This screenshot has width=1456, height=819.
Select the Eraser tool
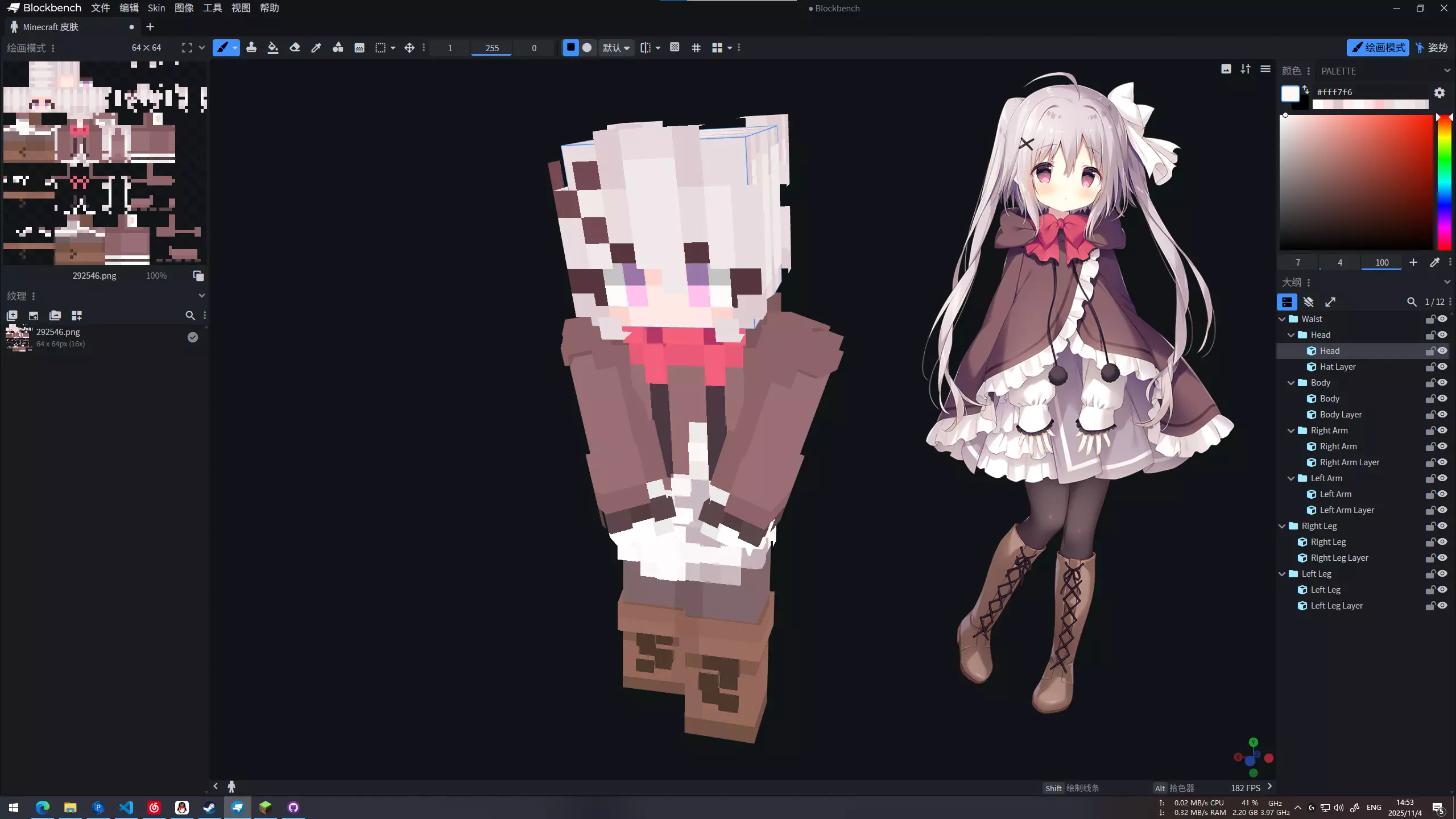[x=295, y=48]
